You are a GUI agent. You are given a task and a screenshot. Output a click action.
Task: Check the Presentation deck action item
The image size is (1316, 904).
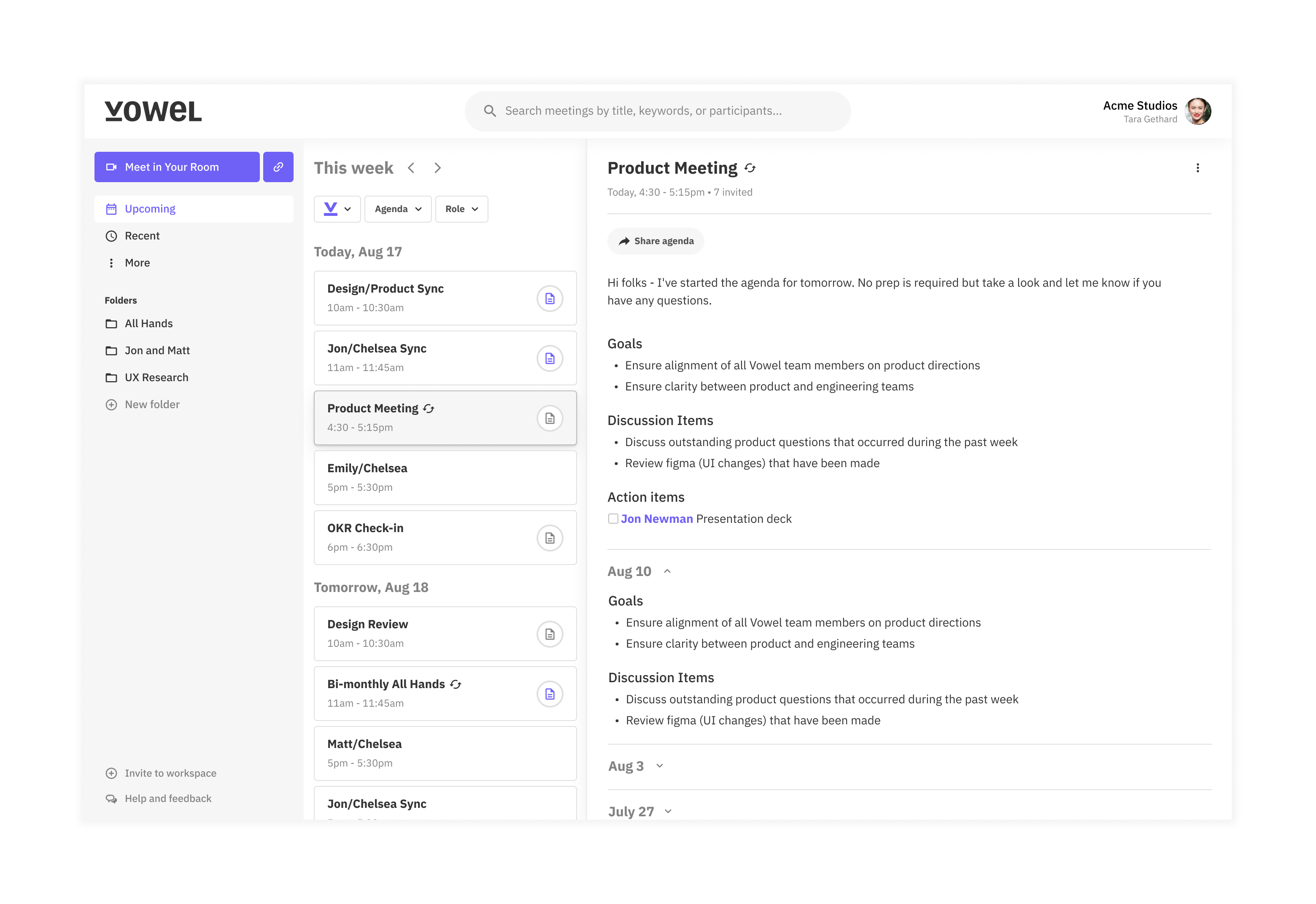[613, 519]
